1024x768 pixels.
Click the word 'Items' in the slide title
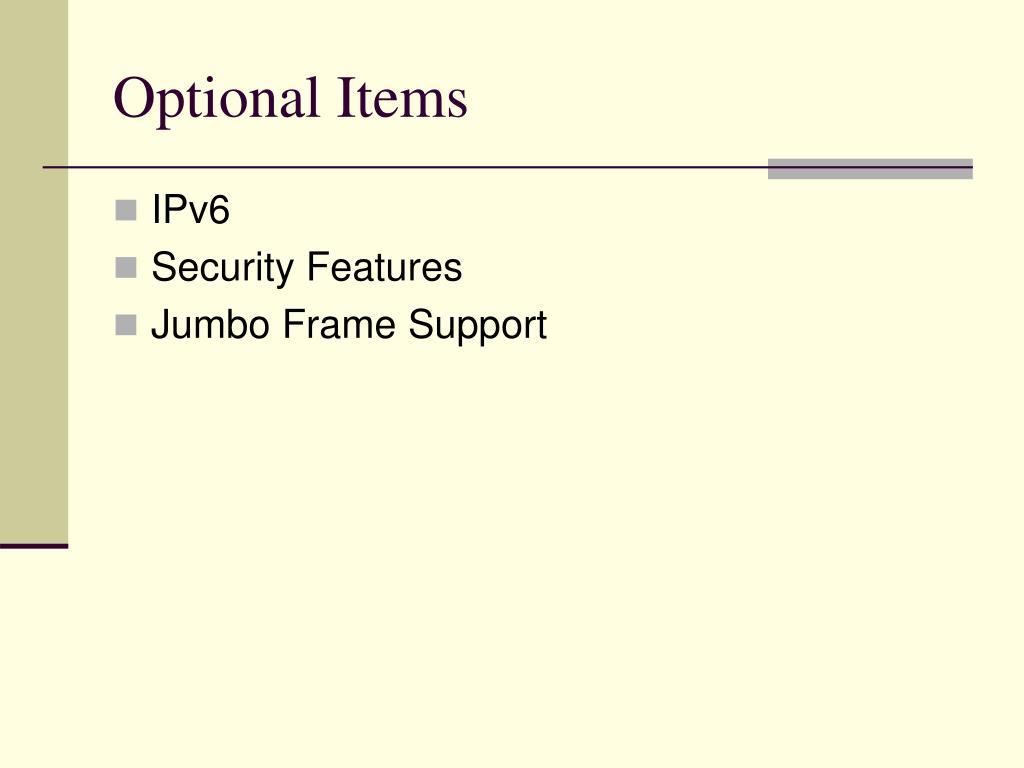pyautogui.click(x=402, y=98)
